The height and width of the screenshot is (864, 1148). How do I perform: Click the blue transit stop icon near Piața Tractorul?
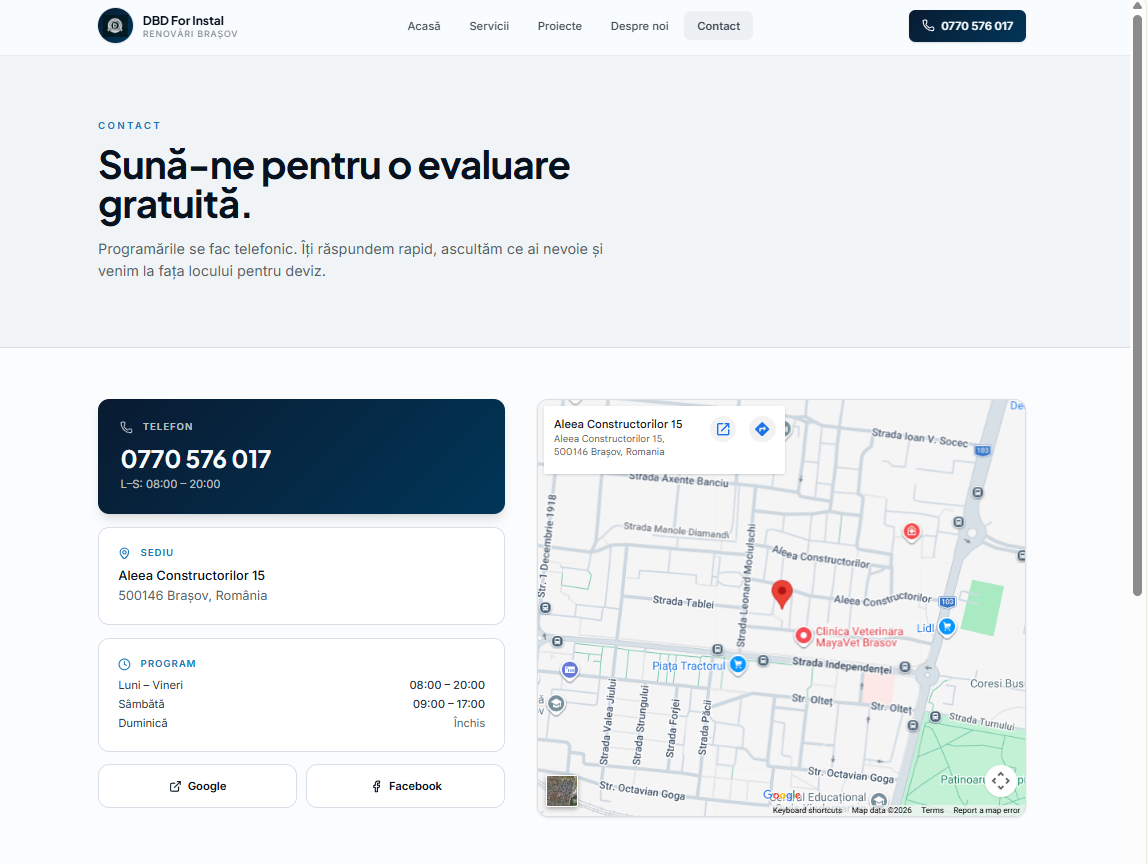[x=738, y=665]
